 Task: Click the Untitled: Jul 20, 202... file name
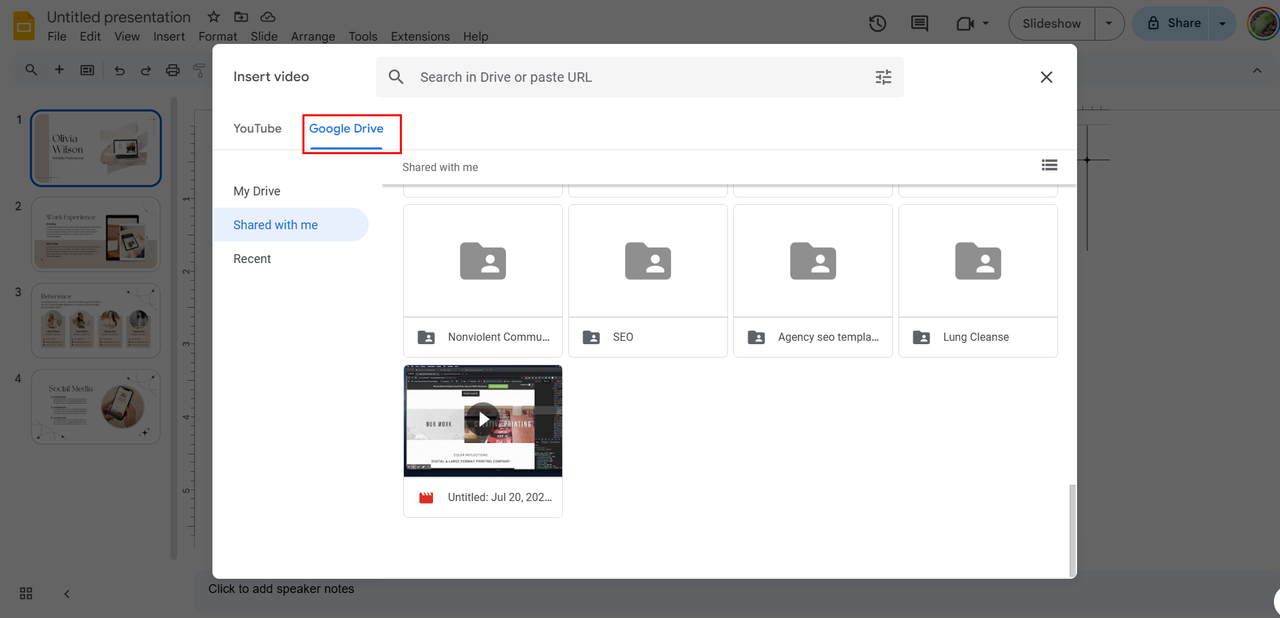click(499, 497)
